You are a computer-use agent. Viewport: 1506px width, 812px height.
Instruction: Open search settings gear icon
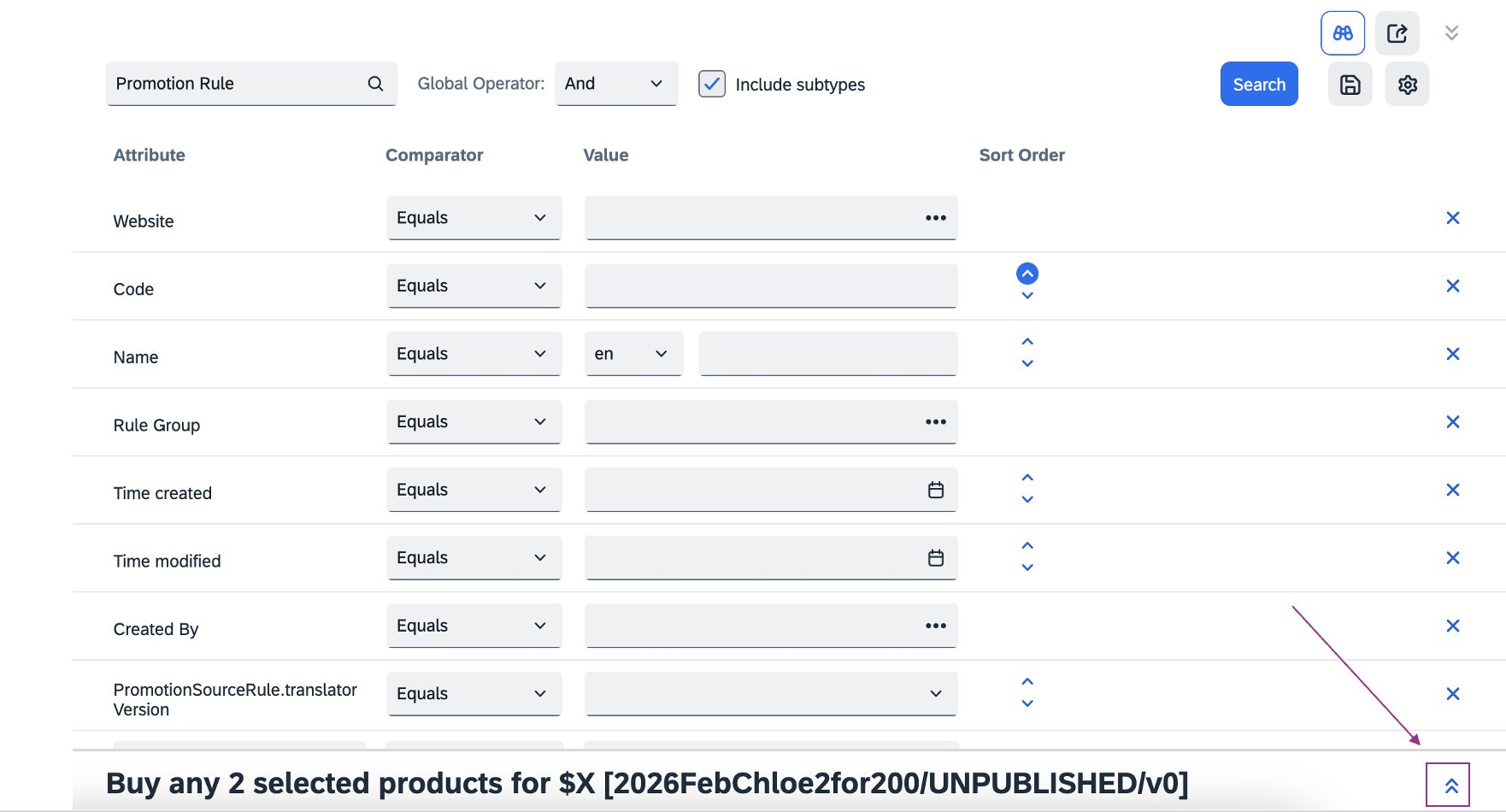[1407, 85]
